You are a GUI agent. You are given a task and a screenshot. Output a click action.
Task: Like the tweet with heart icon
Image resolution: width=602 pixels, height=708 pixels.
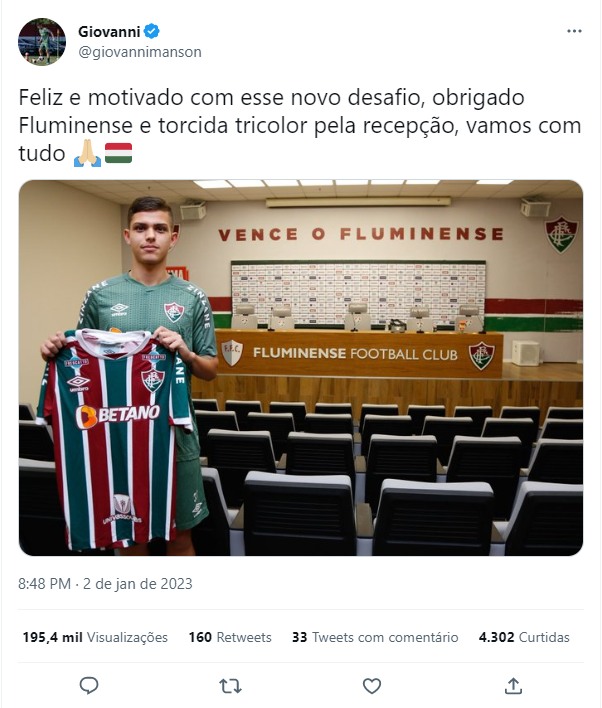click(x=372, y=686)
